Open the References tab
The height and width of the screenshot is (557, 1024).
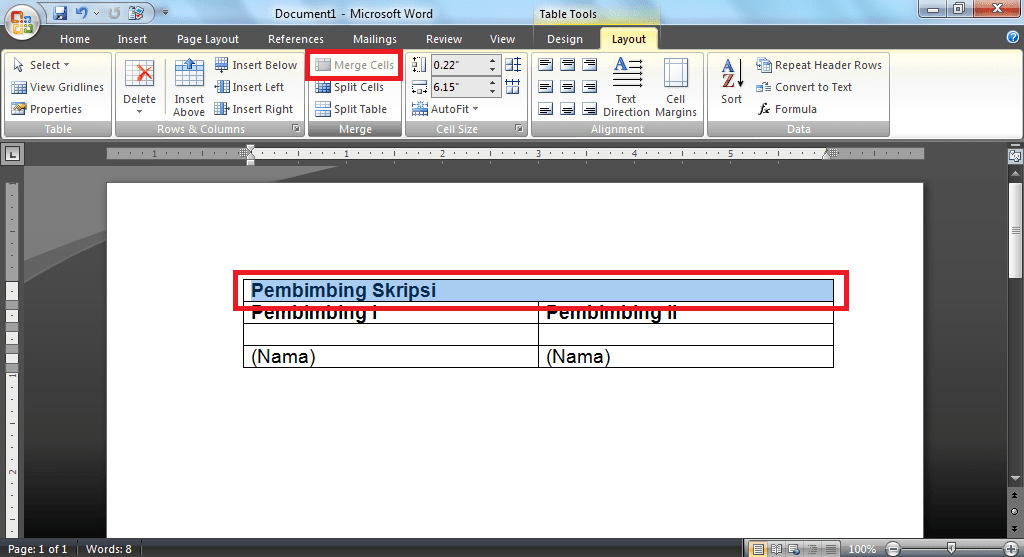295,39
